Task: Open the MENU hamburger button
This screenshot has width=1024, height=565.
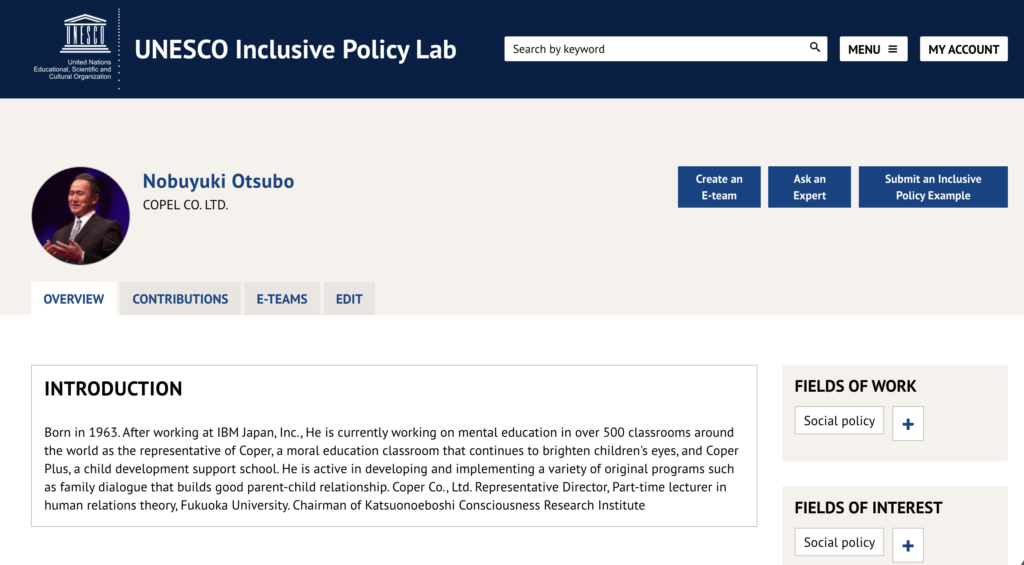Action: (x=873, y=49)
